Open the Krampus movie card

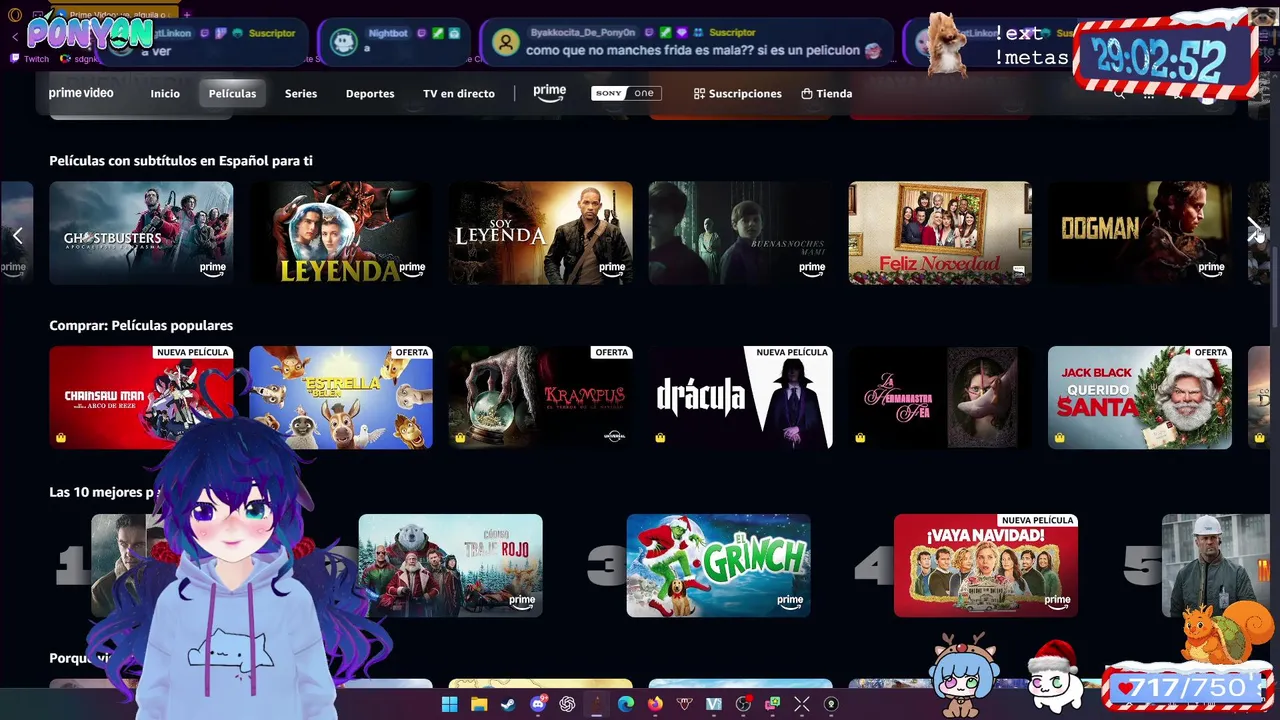point(541,397)
